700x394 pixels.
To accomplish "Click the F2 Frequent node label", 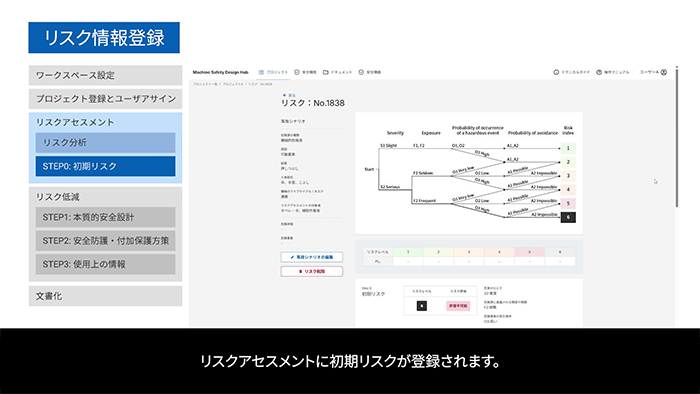I will click(x=424, y=201).
